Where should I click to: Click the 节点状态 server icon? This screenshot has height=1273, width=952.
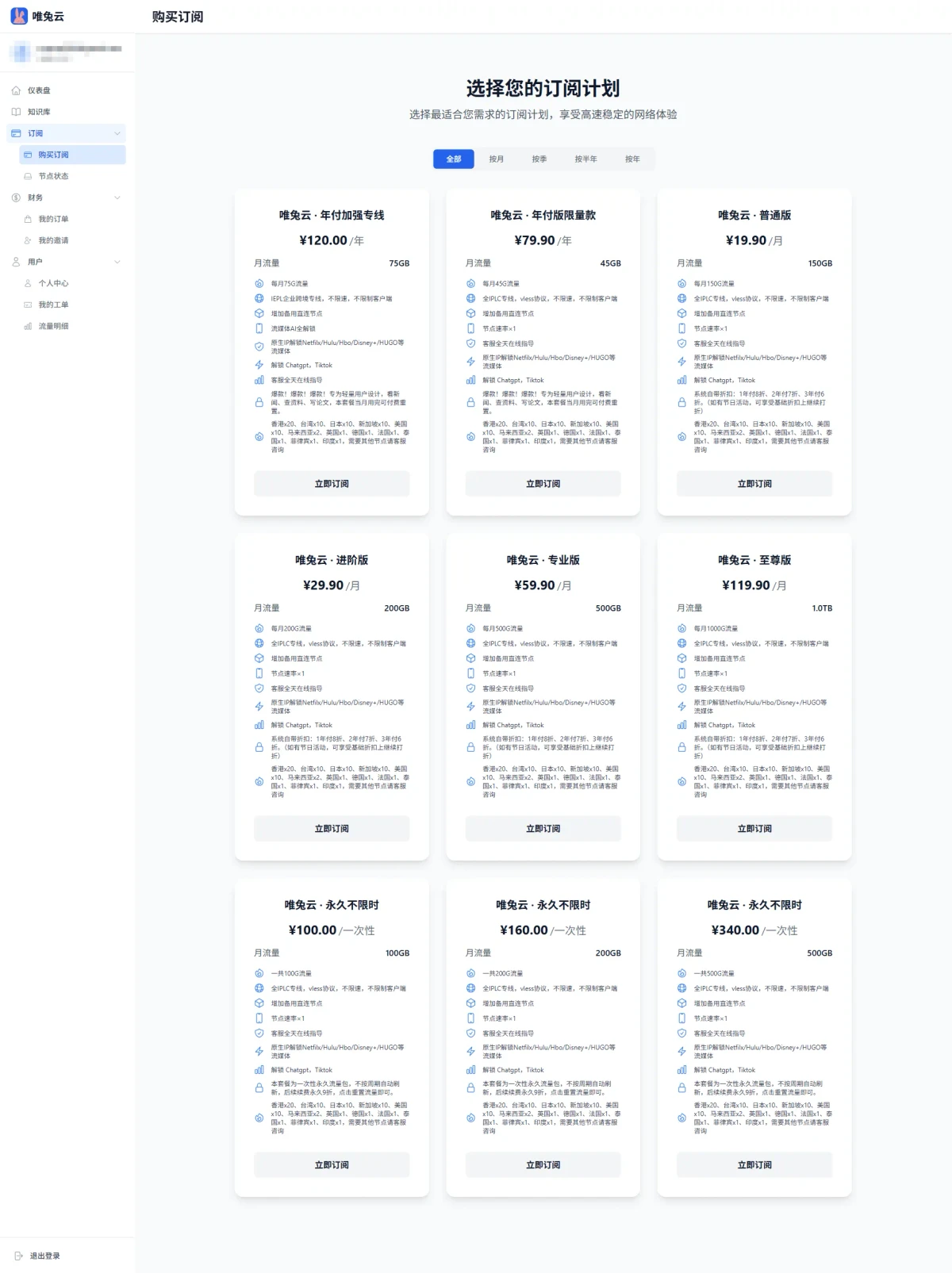(x=28, y=176)
